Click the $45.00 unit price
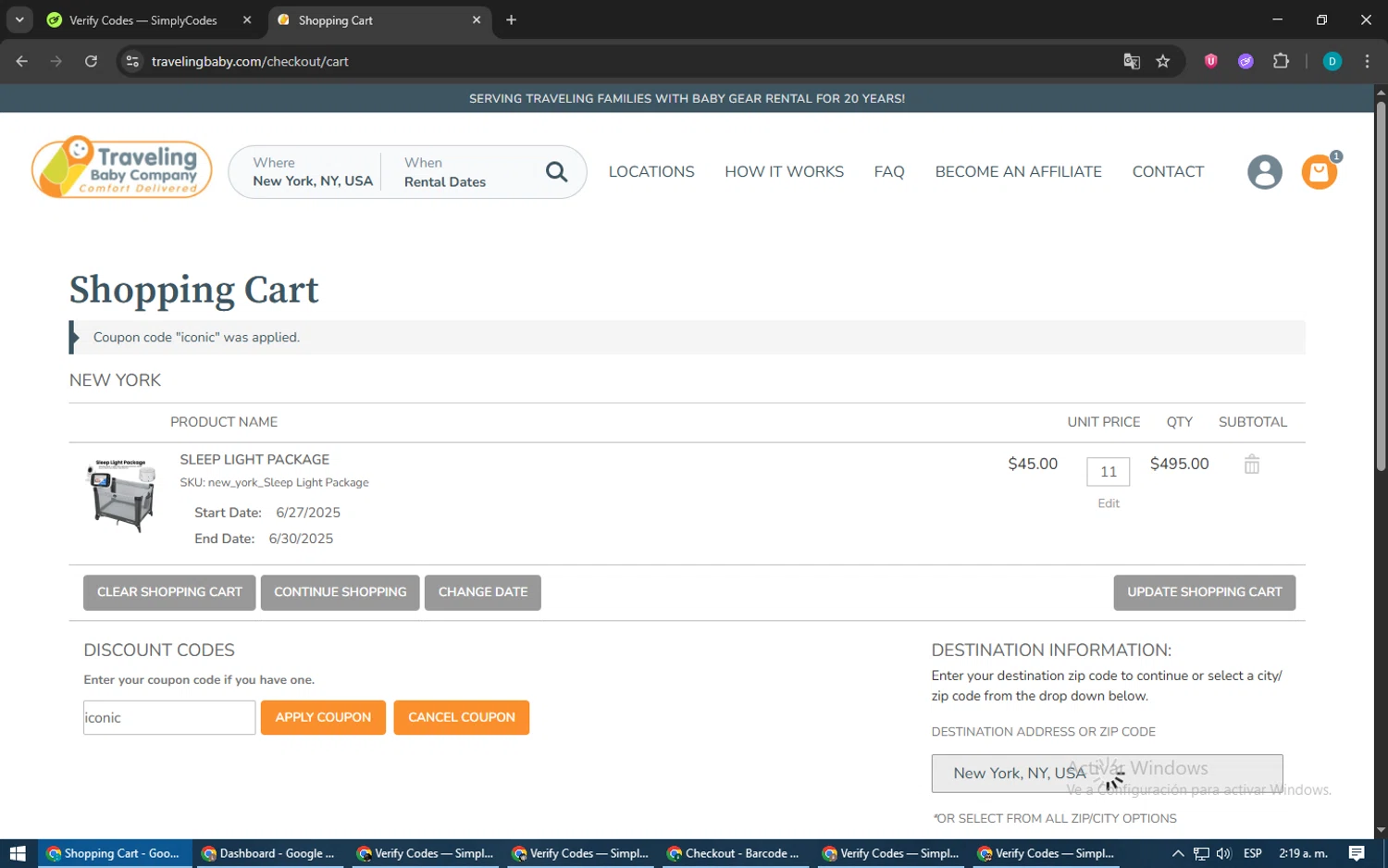The image size is (1388, 868). [x=1033, y=464]
